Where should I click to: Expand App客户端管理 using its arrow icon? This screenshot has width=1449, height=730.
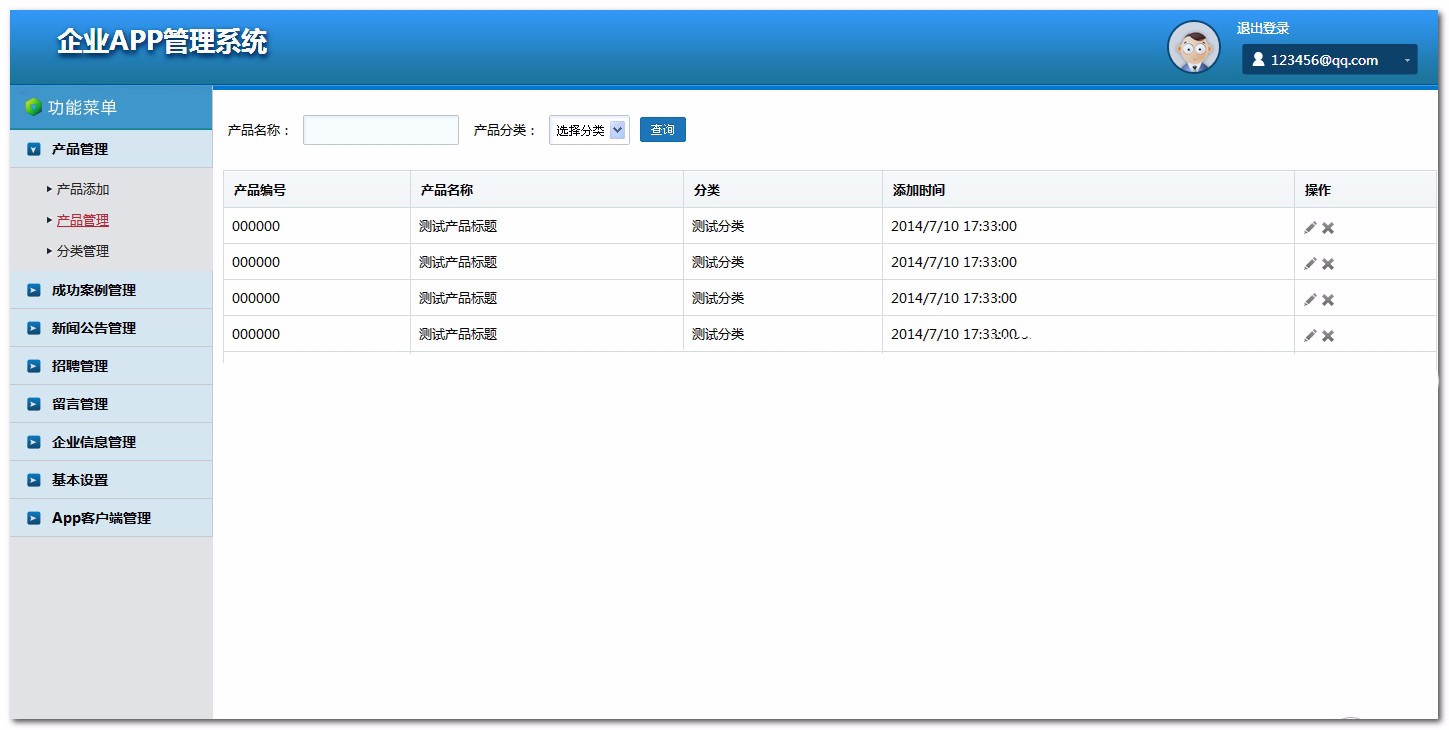point(34,518)
